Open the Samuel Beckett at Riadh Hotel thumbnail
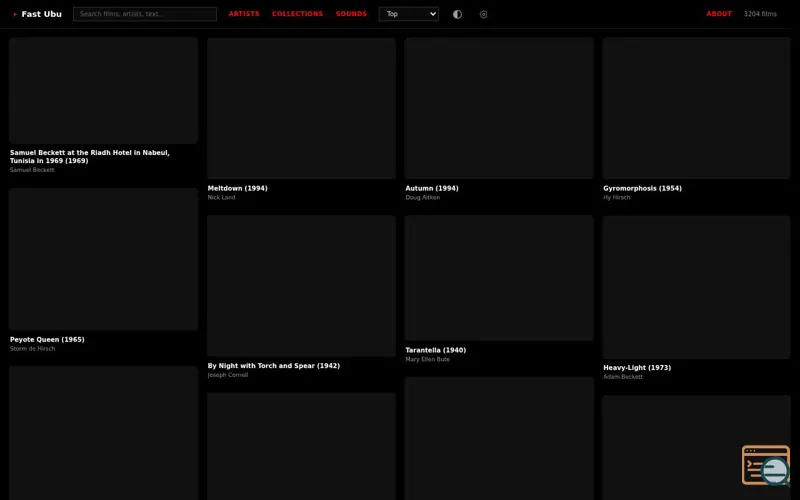The height and width of the screenshot is (500, 800). pos(104,90)
